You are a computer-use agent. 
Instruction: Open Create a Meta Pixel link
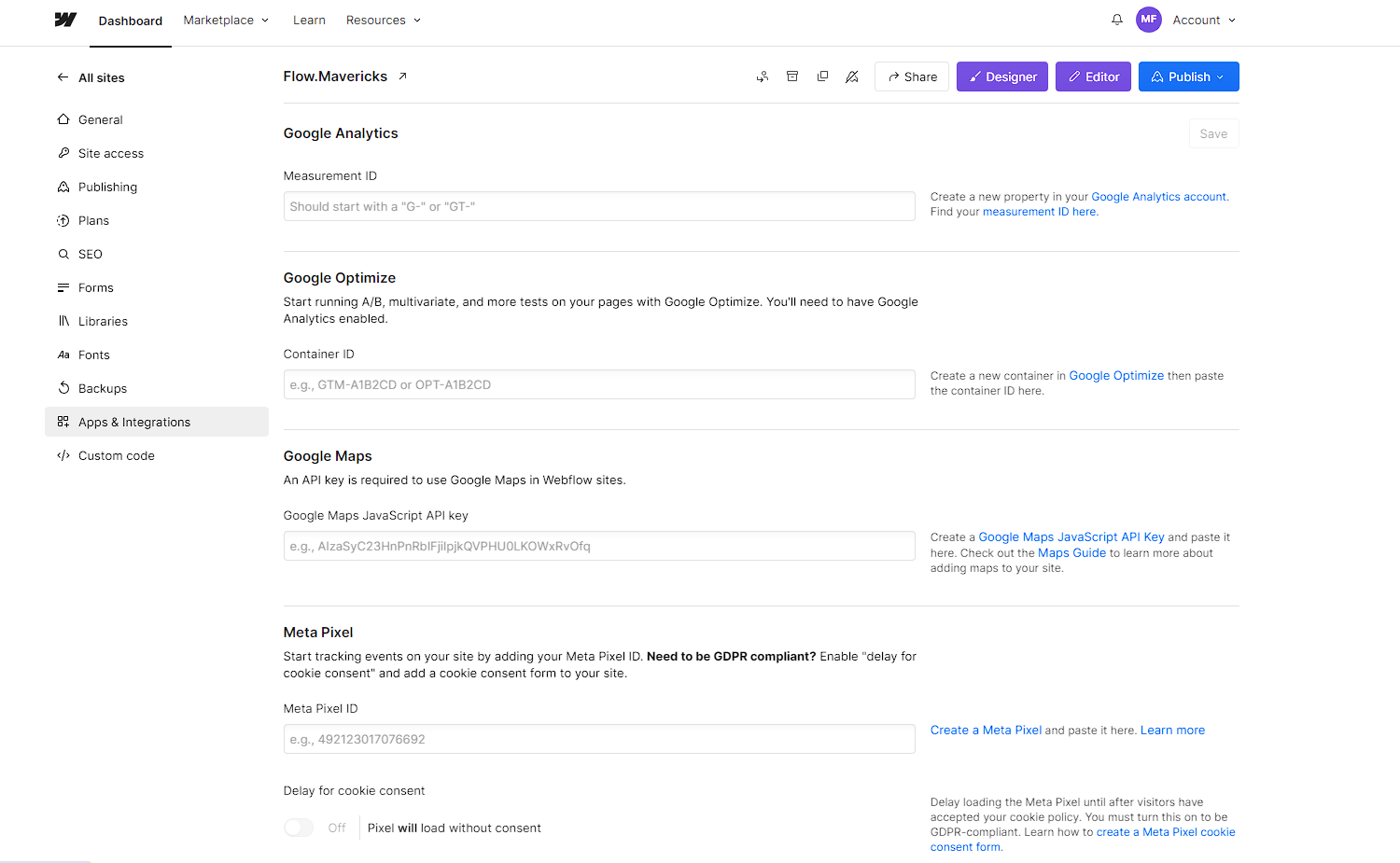pos(986,731)
